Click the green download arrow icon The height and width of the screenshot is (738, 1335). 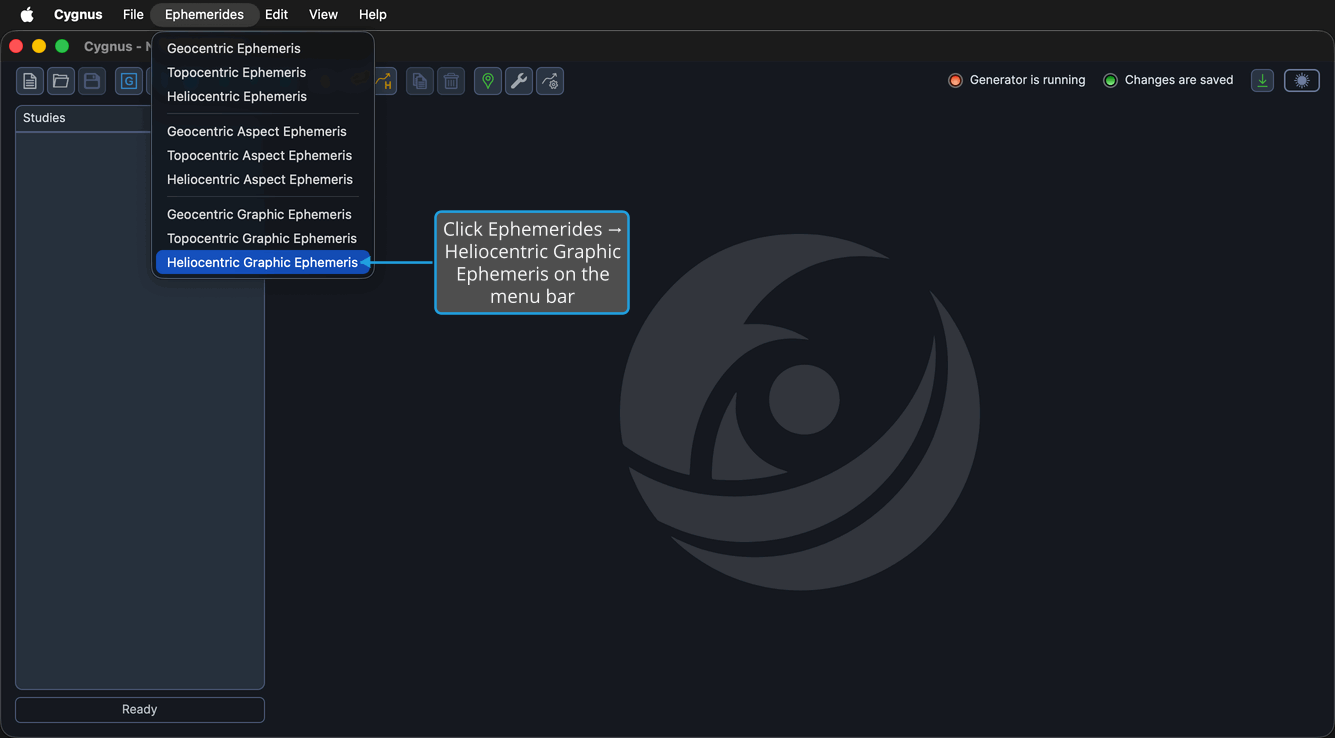pyautogui.click(x=1263, y=81)
